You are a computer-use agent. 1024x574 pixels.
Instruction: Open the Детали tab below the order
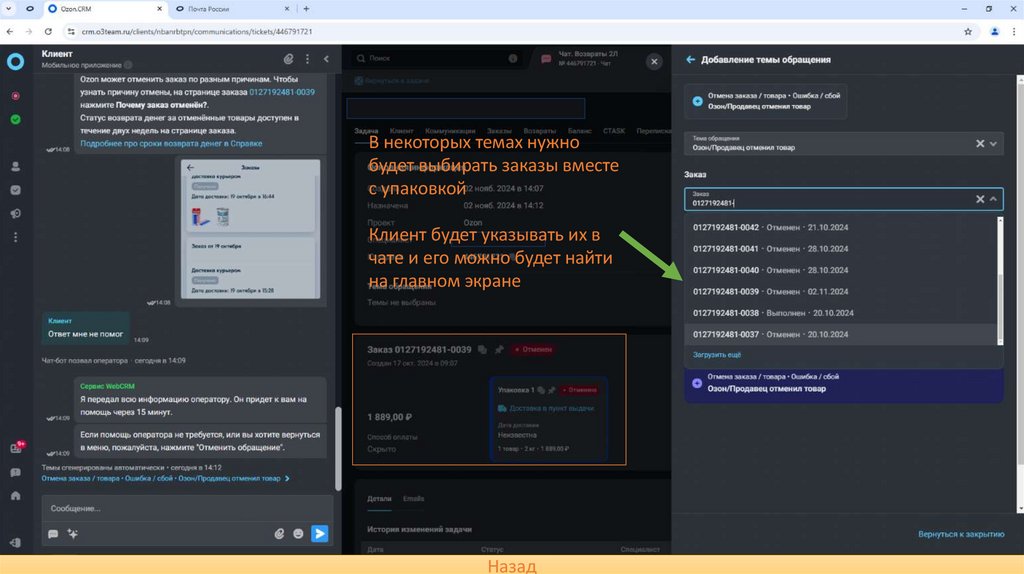(x=379, y=499)
